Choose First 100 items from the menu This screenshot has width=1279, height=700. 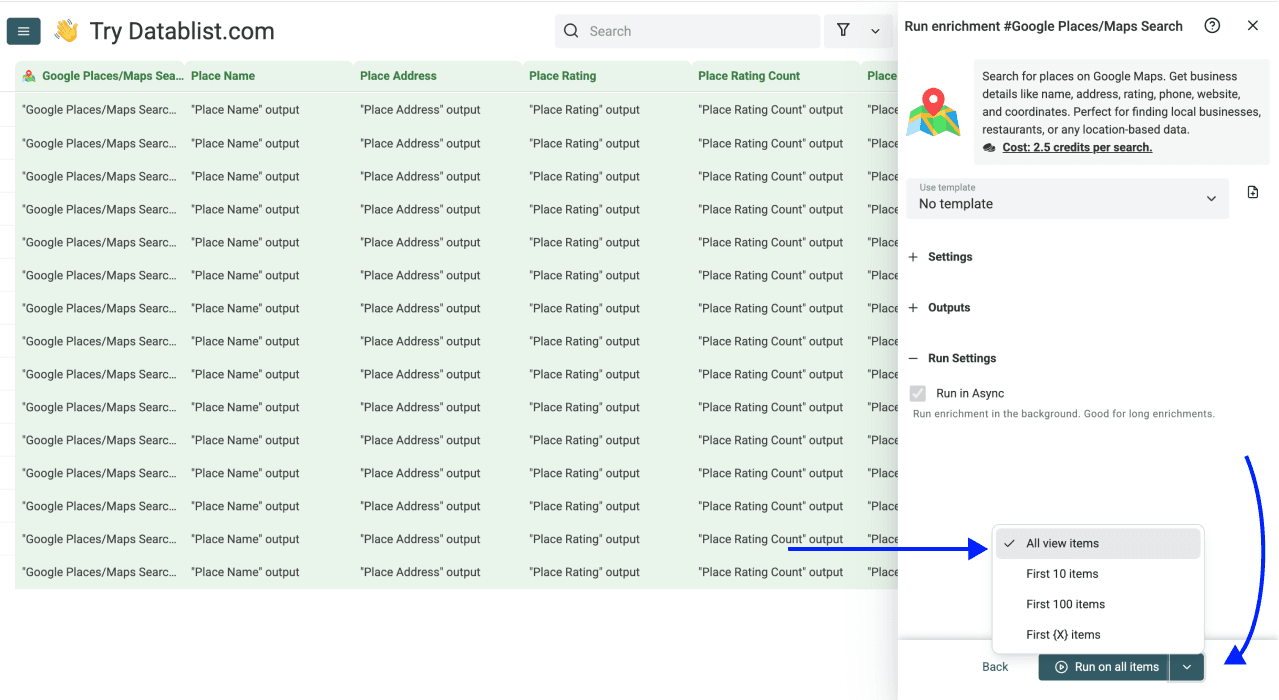pyautogui.click(x=1065, y=603)
